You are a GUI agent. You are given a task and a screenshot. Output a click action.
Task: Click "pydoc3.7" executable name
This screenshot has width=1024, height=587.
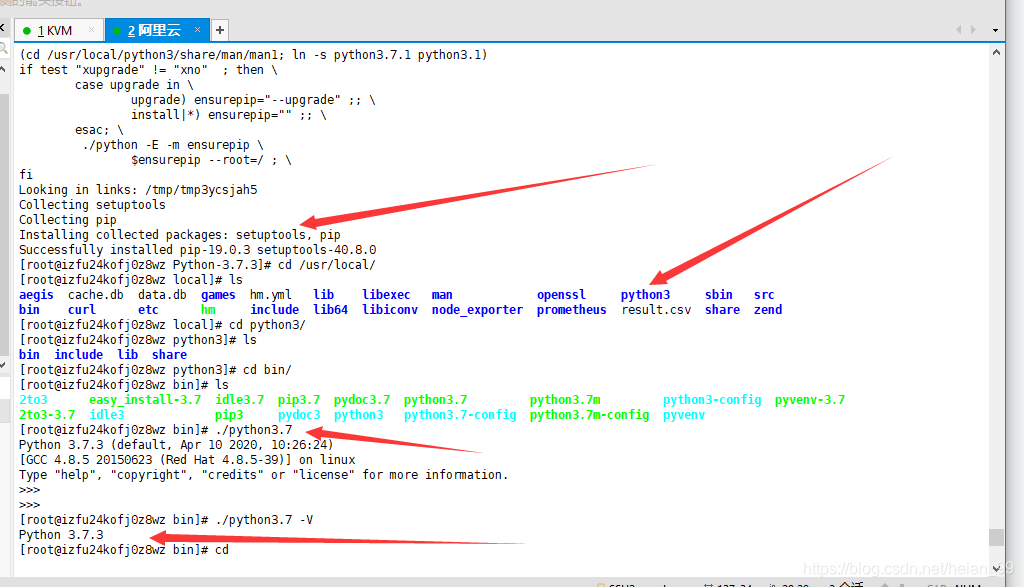pos(362,400)
